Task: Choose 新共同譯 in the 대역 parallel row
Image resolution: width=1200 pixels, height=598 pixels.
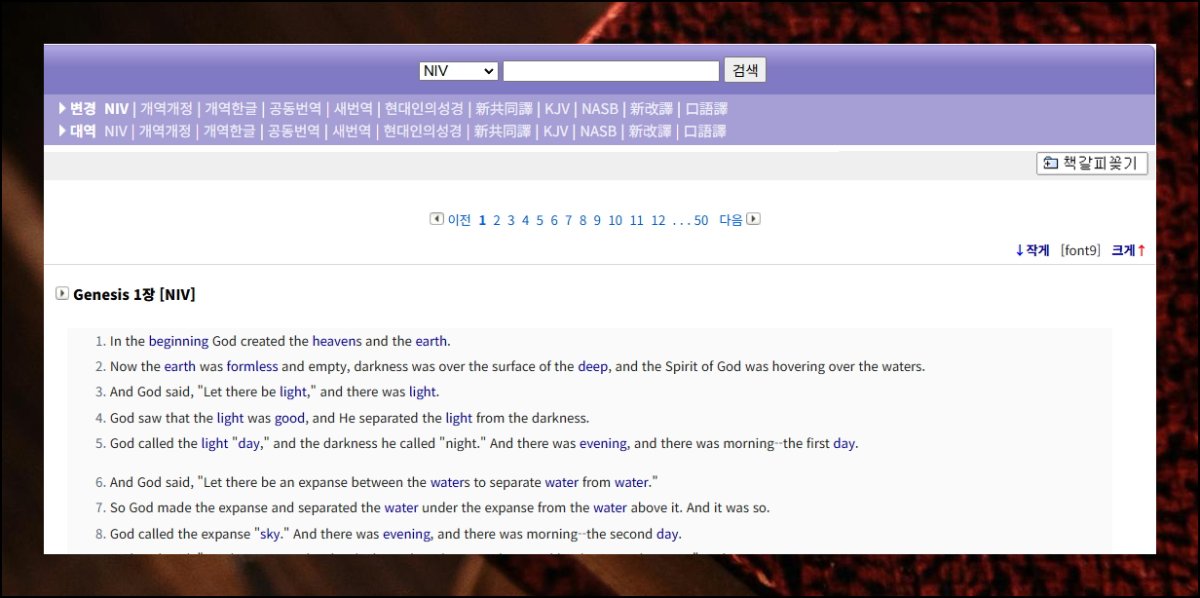Action: click(503, 131)
